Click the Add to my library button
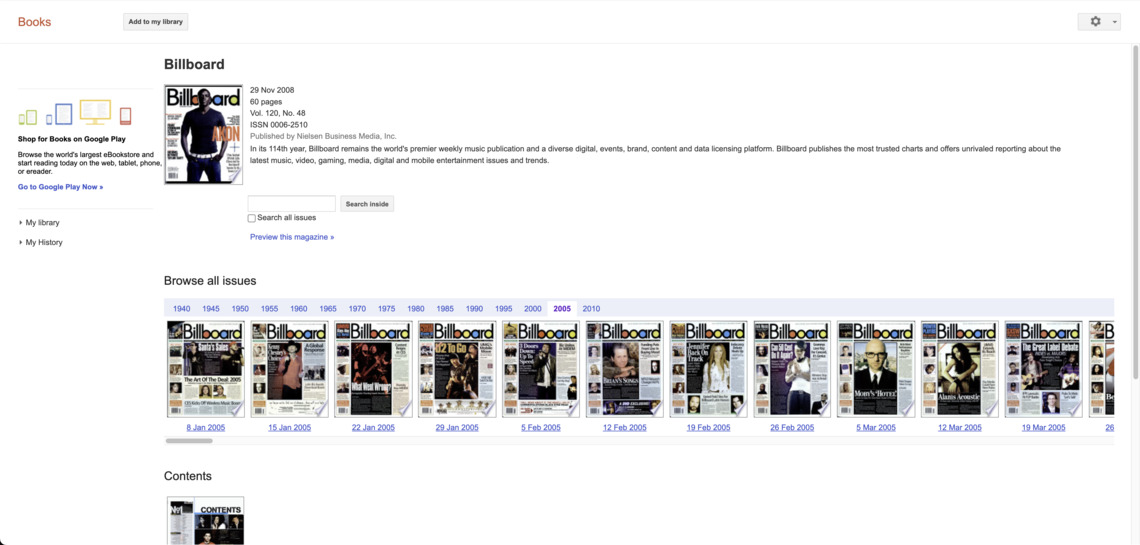The width and height of the screenshot is (1140, 545). [155, 21]
